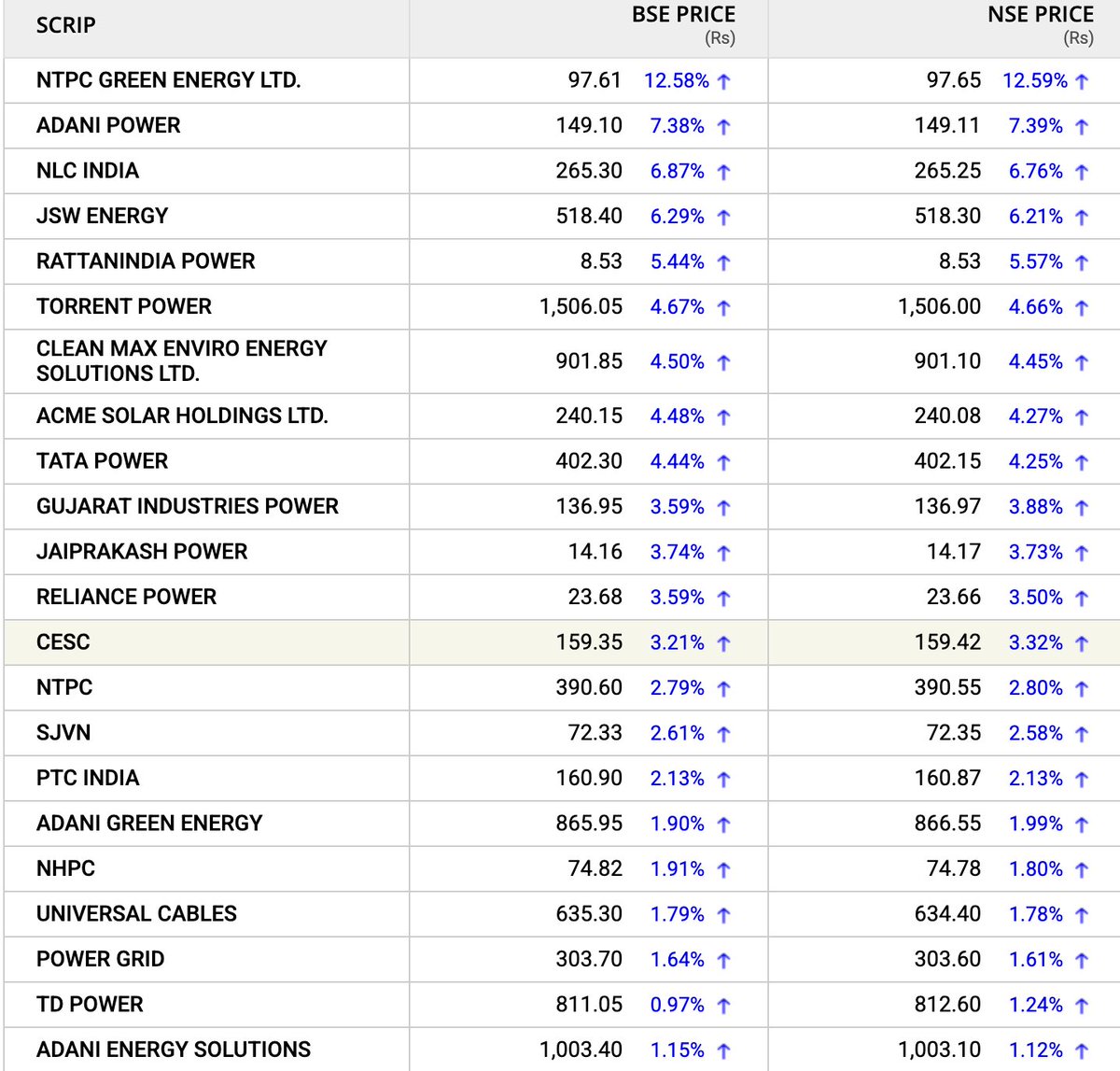The width and height of the screenshot is (1120, 1071).
Task: Click the NSE up arrow for JSW ENERGY
Action: (1082, 218)
